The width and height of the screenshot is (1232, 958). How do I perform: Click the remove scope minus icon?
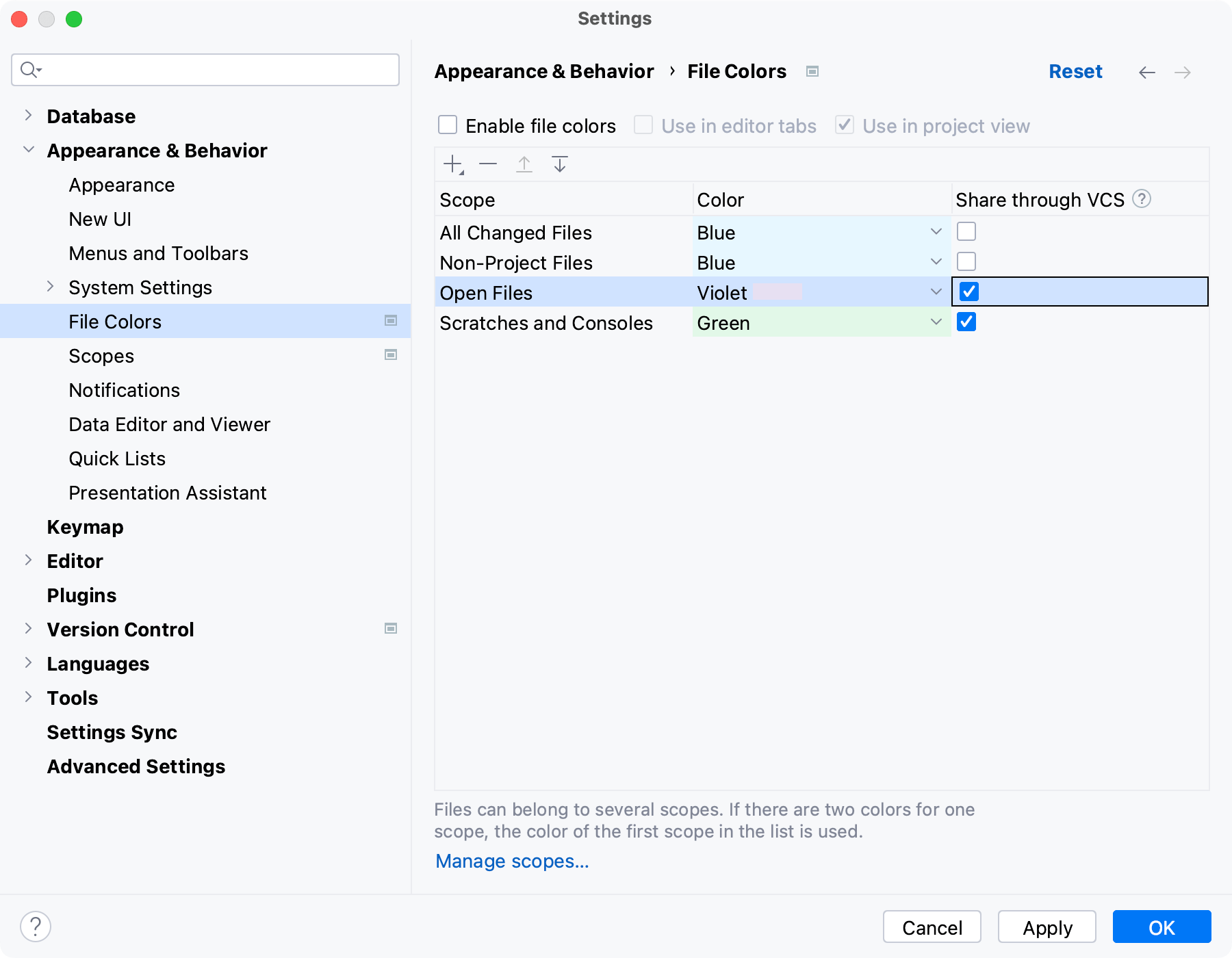tap(488, 164)
